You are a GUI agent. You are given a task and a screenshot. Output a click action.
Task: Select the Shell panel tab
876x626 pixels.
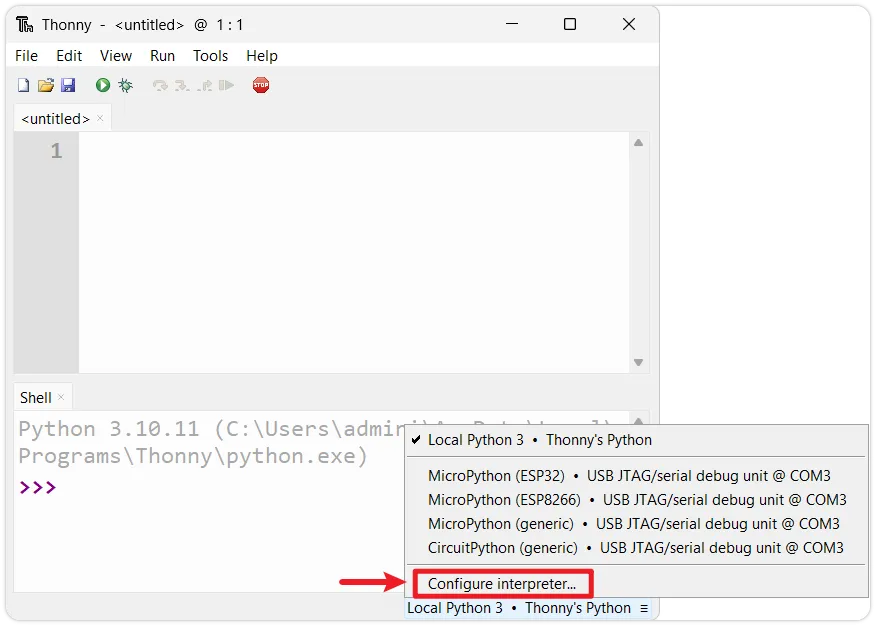(36, 398)
